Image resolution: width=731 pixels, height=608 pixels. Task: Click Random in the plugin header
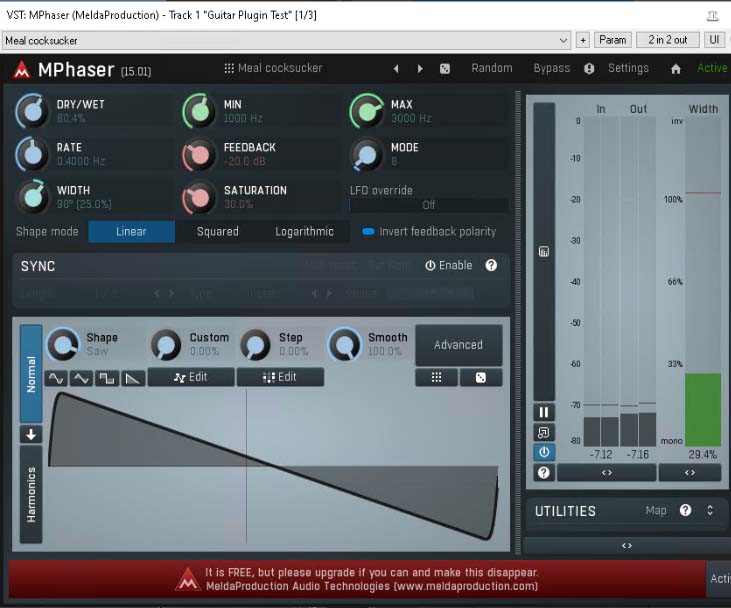[492, 69]
